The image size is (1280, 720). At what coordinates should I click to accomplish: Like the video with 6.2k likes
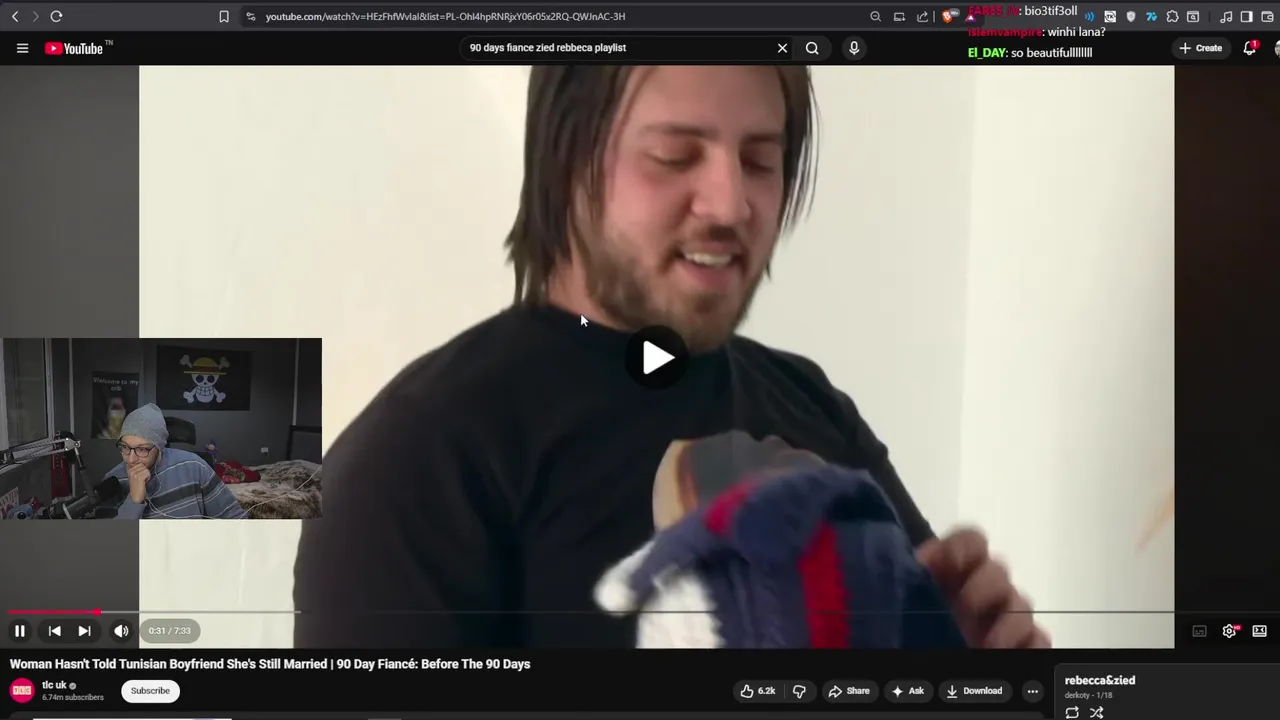pos(758,691)
